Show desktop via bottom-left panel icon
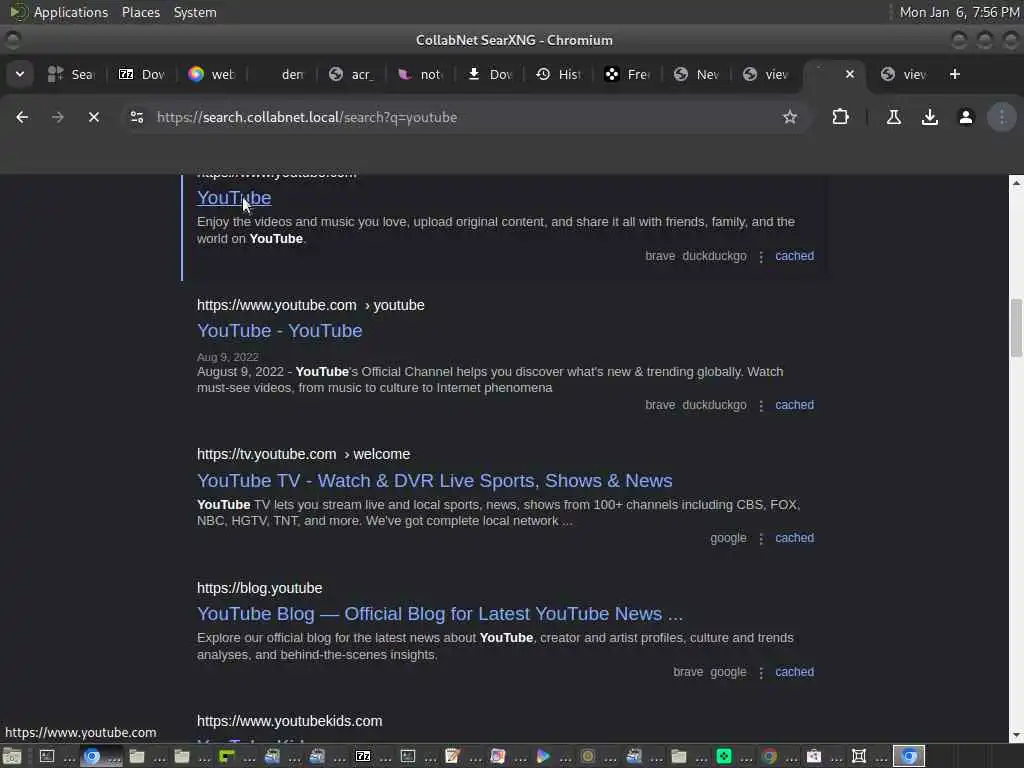 tap(11, 756)
